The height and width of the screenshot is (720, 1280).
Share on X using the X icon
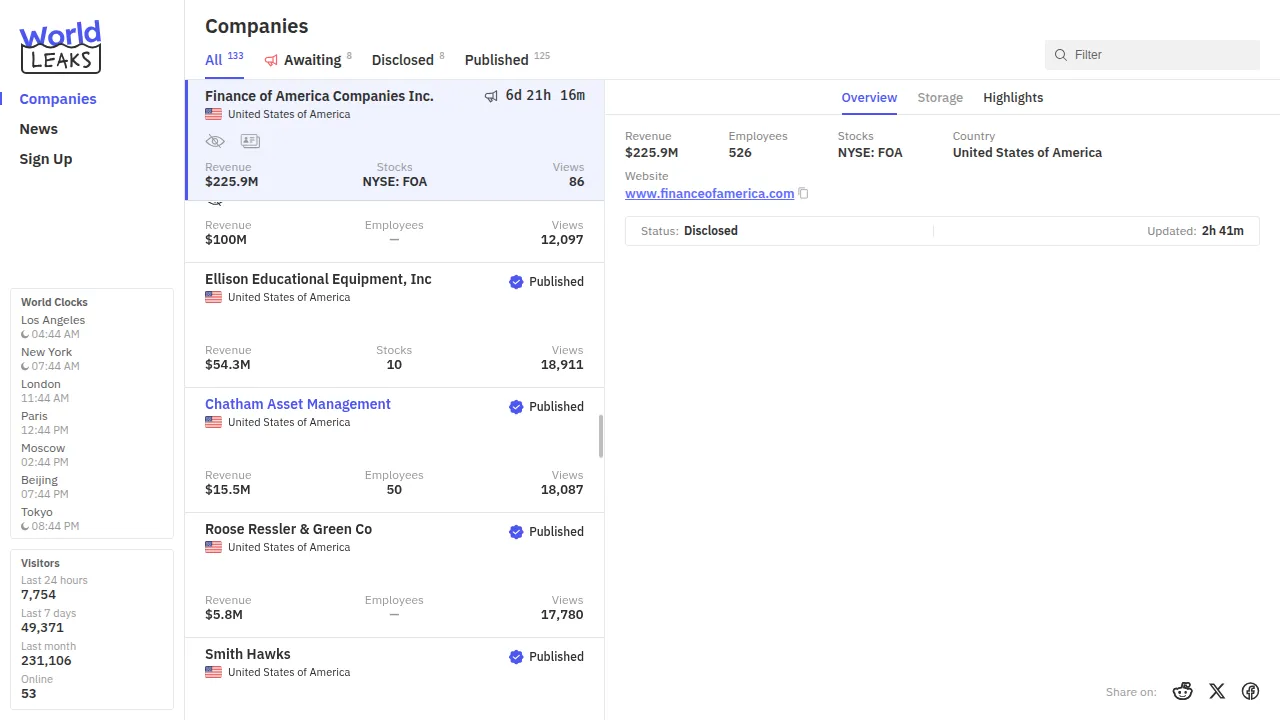click(x=1217, y=691)
